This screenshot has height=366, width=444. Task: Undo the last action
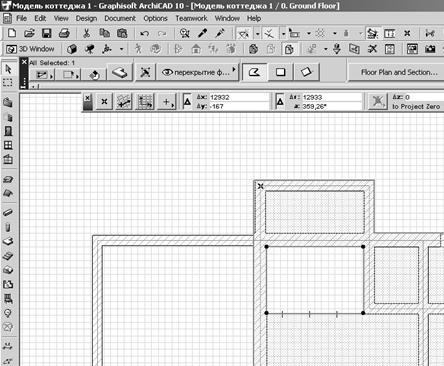(145, 33)
